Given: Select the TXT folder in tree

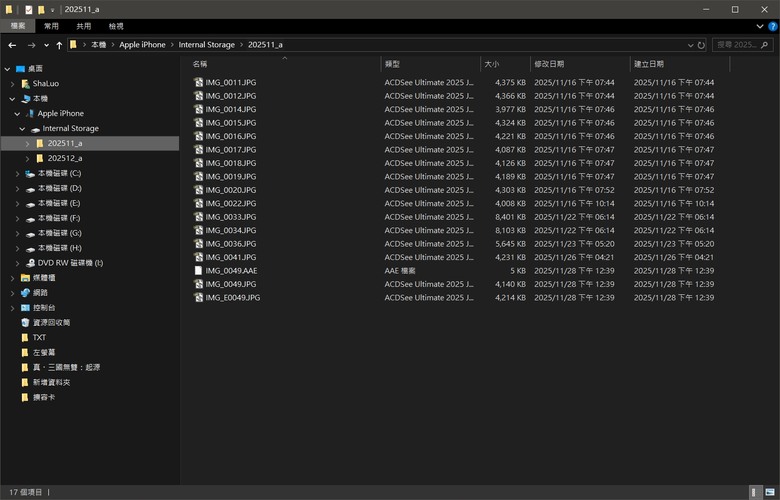Looking at the screenshot, I should pos(39,337).
